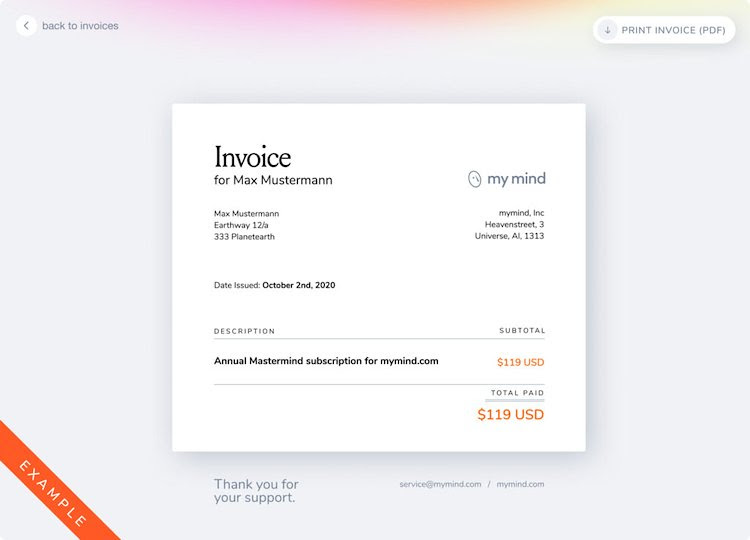Screen dimensions: 750x540
Task: Click the 'for Max Mustermann' subtitle
Action: pyautogui.click(x=273, y=181)
